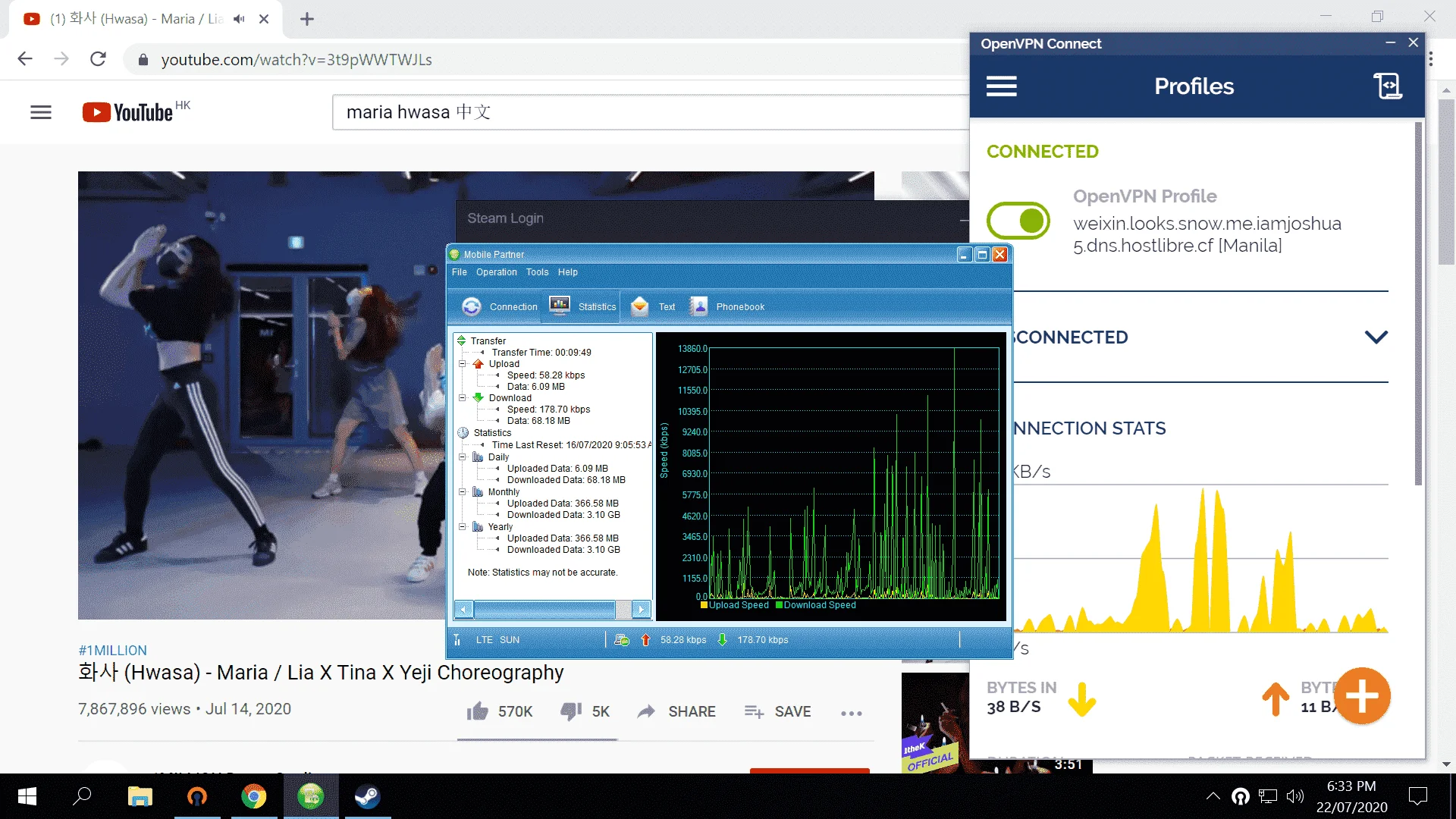1456x819 pixels.
Task: Click the network connection status icon
Action: pos(621,640)
